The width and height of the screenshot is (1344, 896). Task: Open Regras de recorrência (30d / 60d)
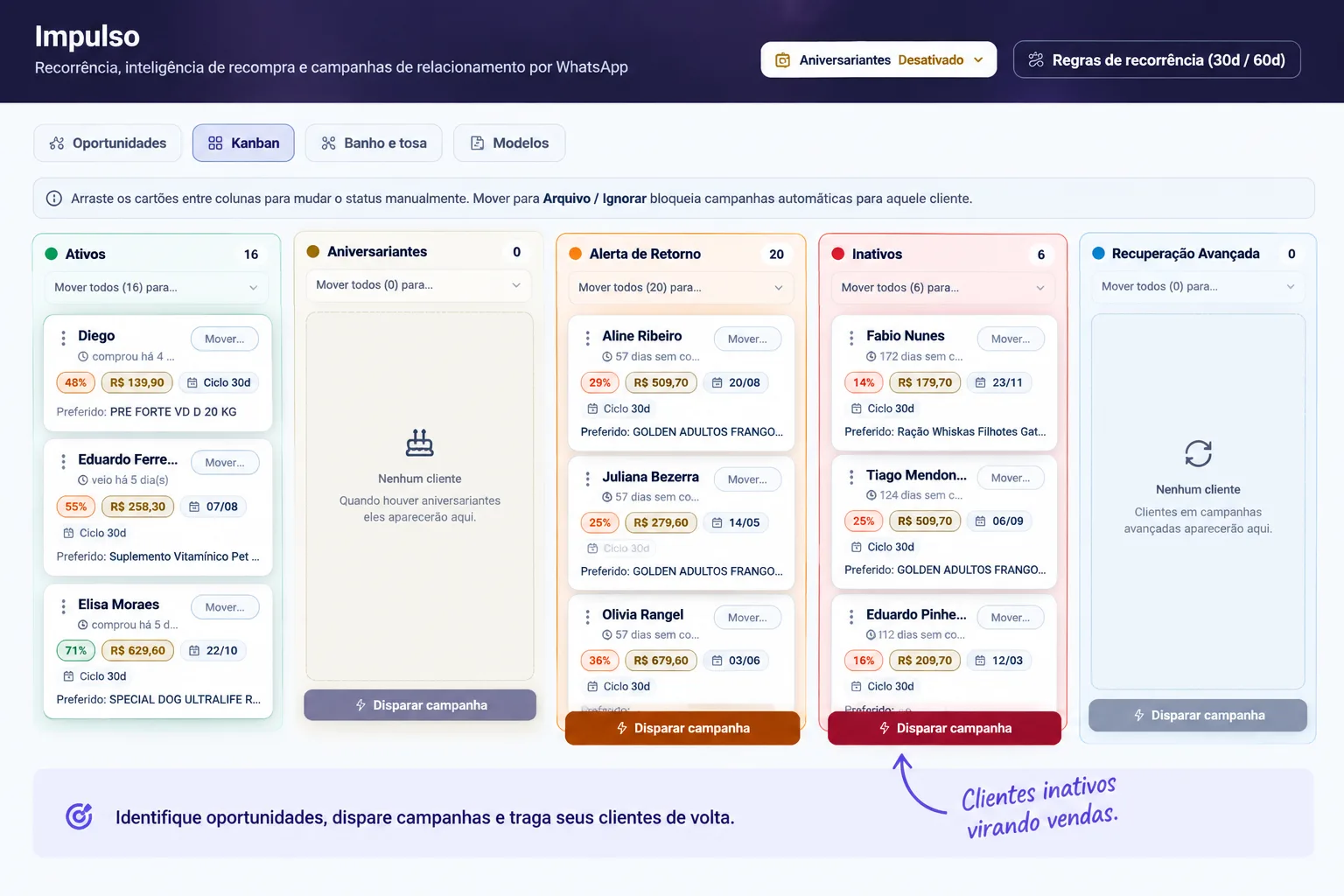point(1157,59)
